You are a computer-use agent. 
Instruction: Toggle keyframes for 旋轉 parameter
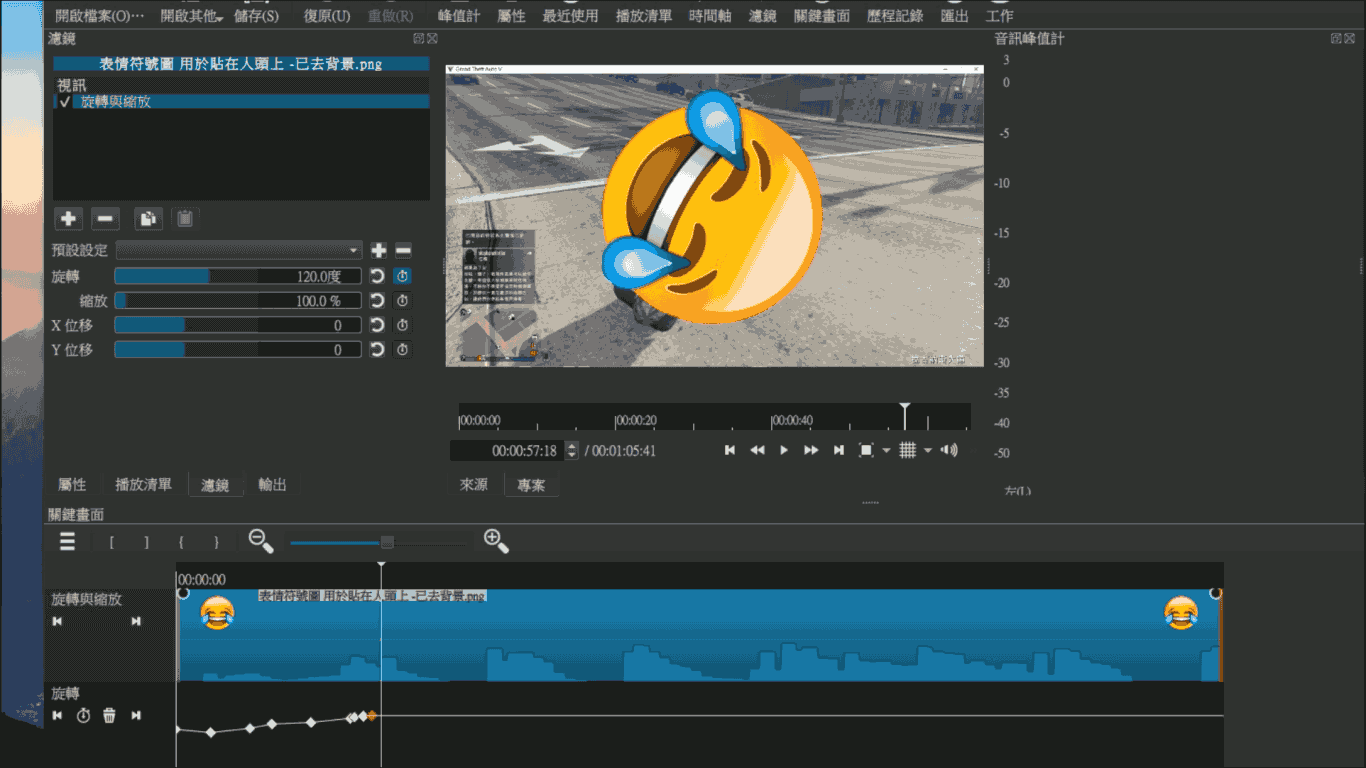point(402,276)
